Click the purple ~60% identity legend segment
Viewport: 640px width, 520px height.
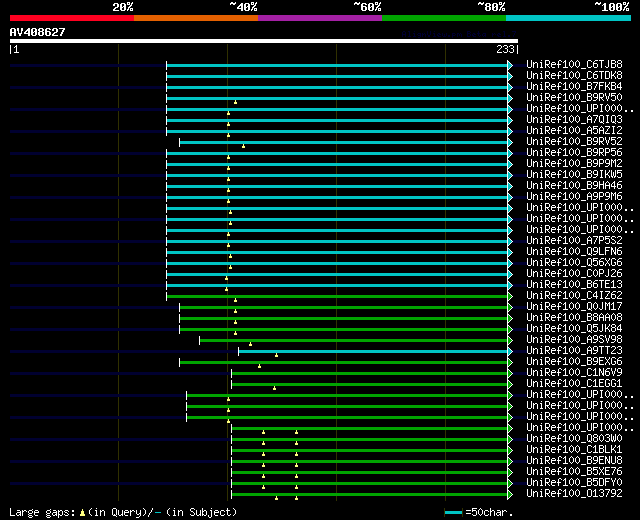click(320, 18)
